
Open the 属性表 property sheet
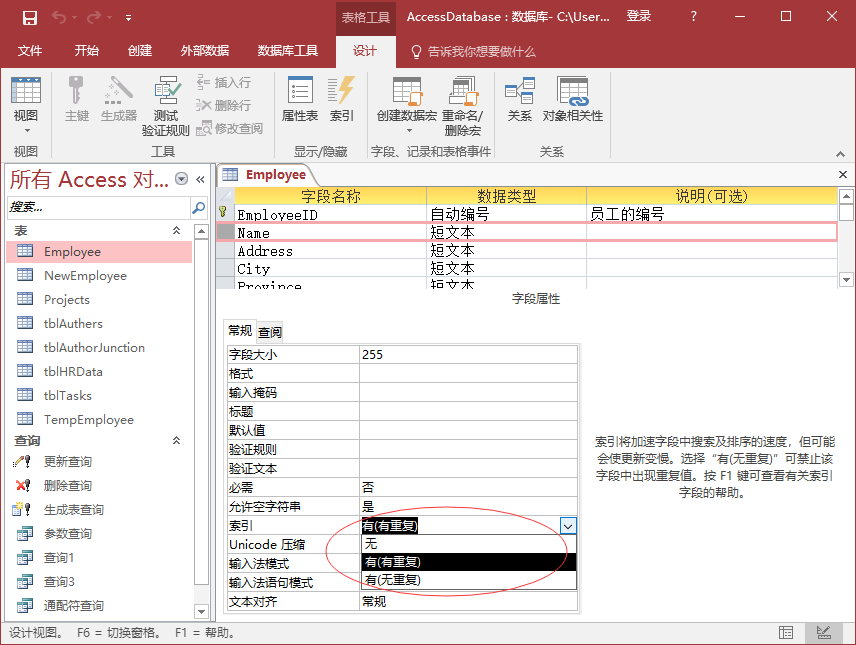point(299,100)
